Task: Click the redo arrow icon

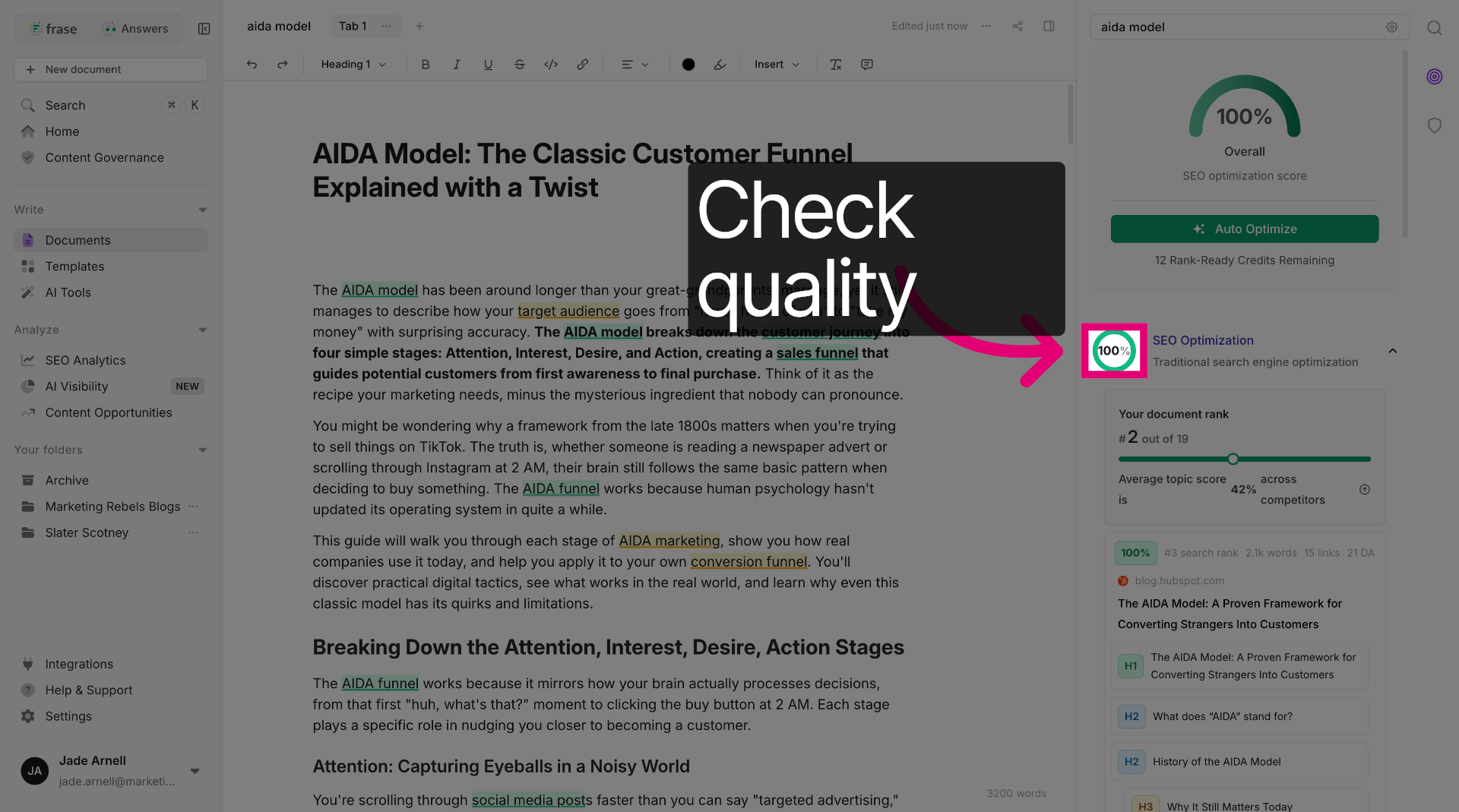Action: (283, 65)
